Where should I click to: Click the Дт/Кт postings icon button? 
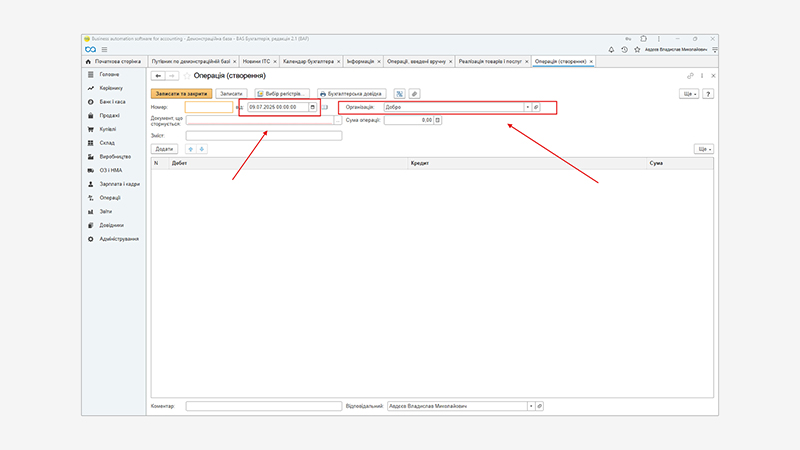click(x=399, y=94)
